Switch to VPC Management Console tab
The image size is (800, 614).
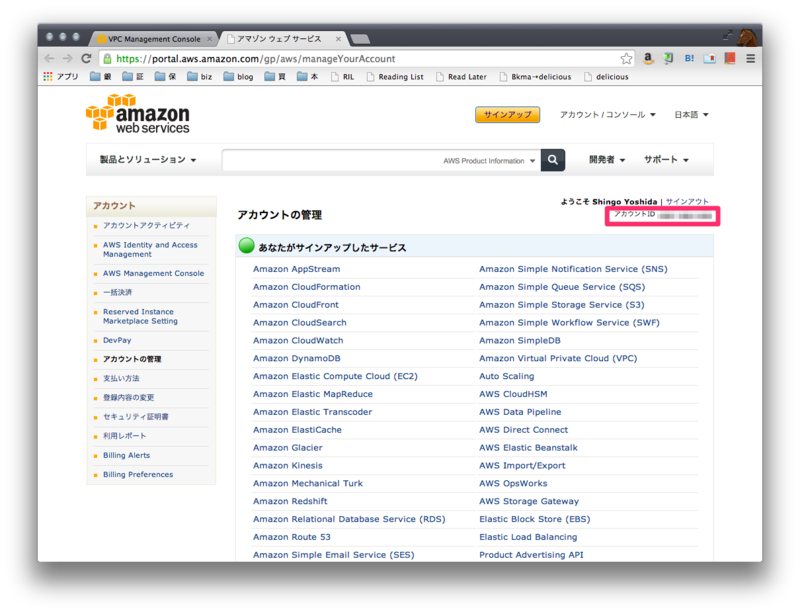click(x=154, y=39)
